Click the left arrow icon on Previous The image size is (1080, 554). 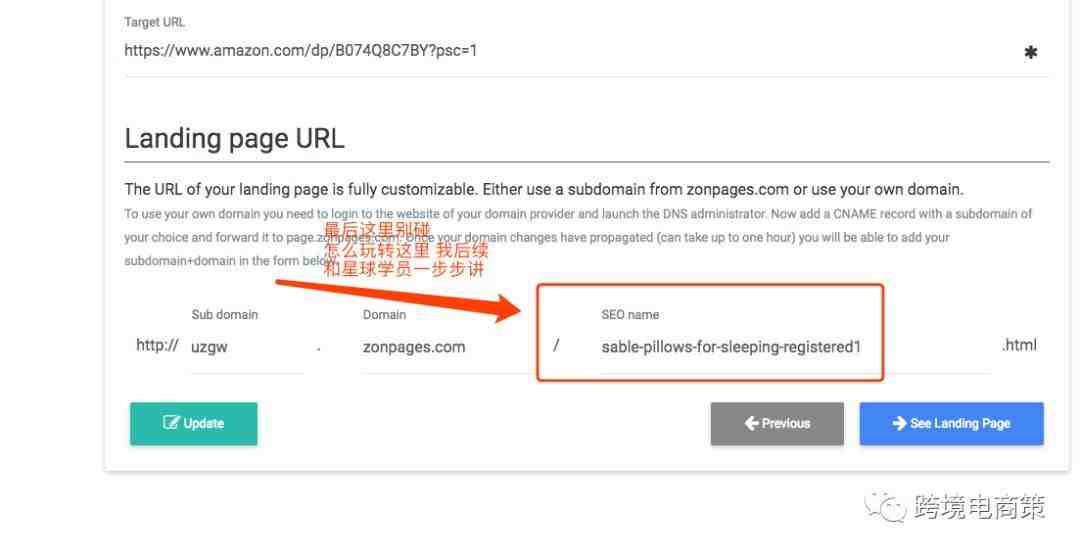coord(751,423)
